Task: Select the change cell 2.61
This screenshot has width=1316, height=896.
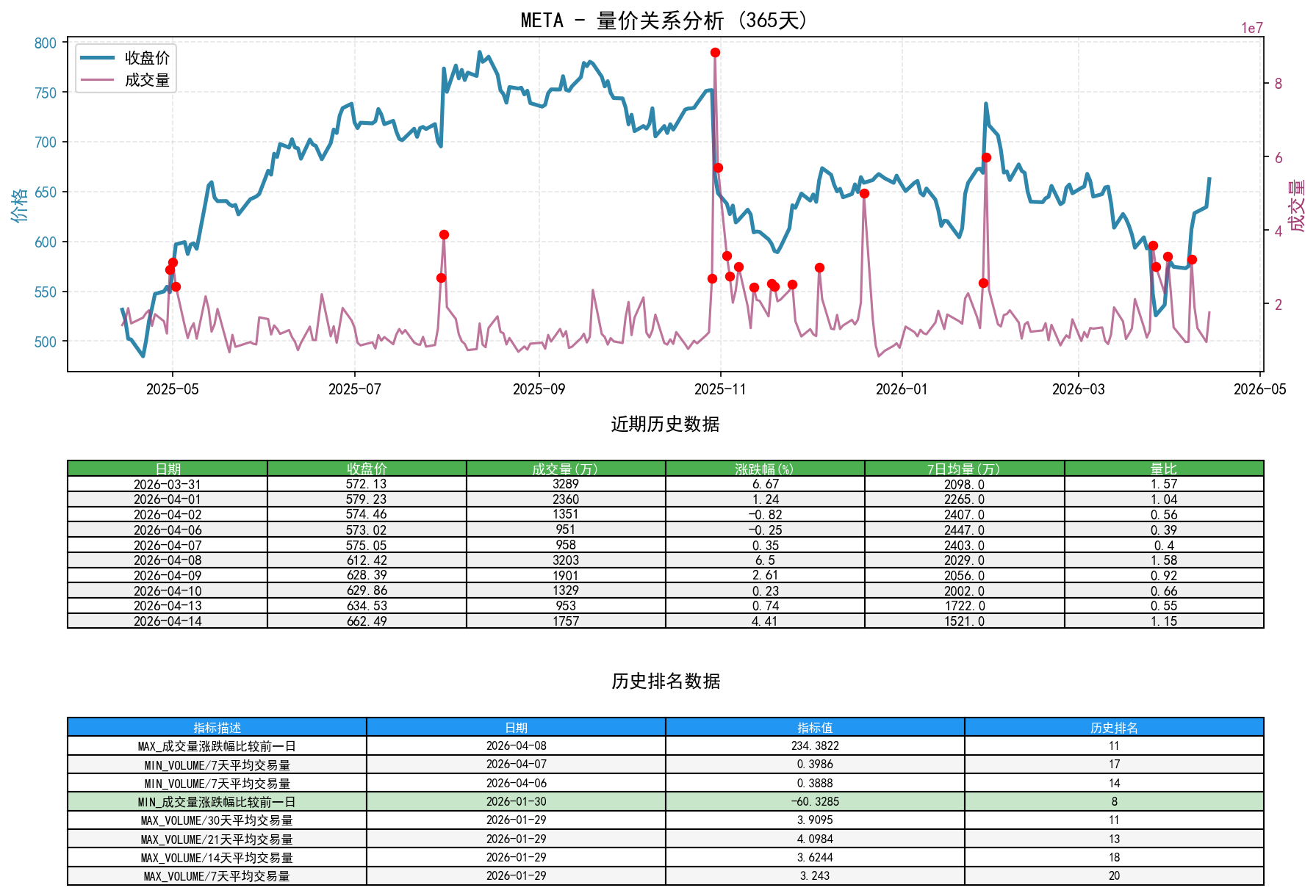Action: coord(765,576)
